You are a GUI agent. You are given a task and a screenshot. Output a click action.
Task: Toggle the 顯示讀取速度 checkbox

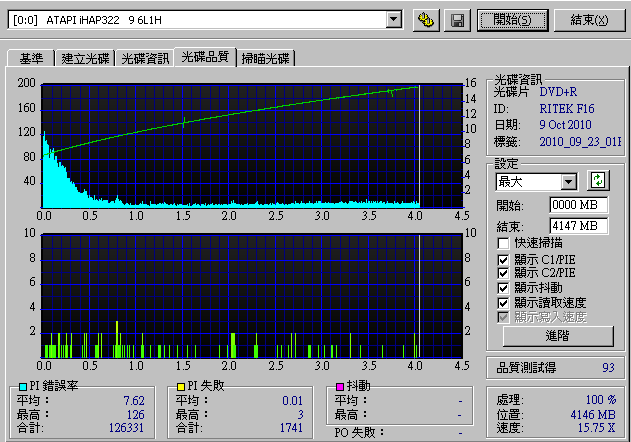[x=504, y=302]
